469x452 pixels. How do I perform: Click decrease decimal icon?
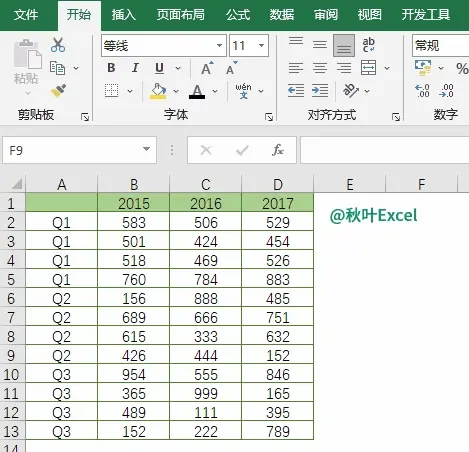(x=446, y=91)
